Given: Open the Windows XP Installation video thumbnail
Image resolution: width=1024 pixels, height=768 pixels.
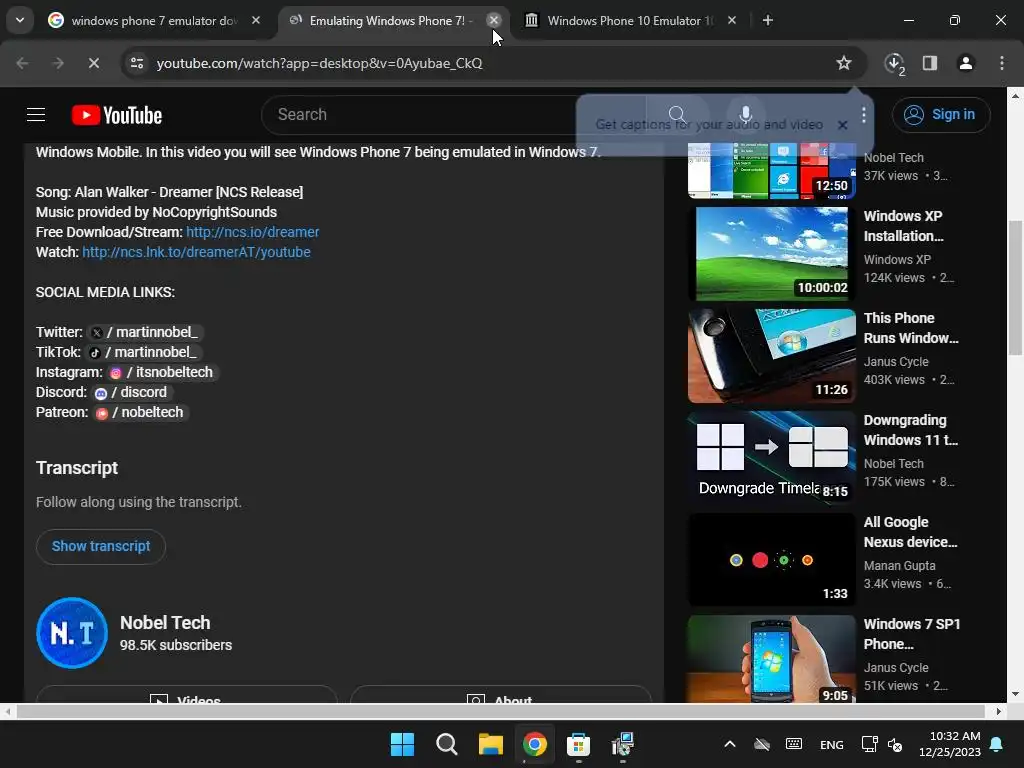Looking at the screenshot, I should pos(772,254).
